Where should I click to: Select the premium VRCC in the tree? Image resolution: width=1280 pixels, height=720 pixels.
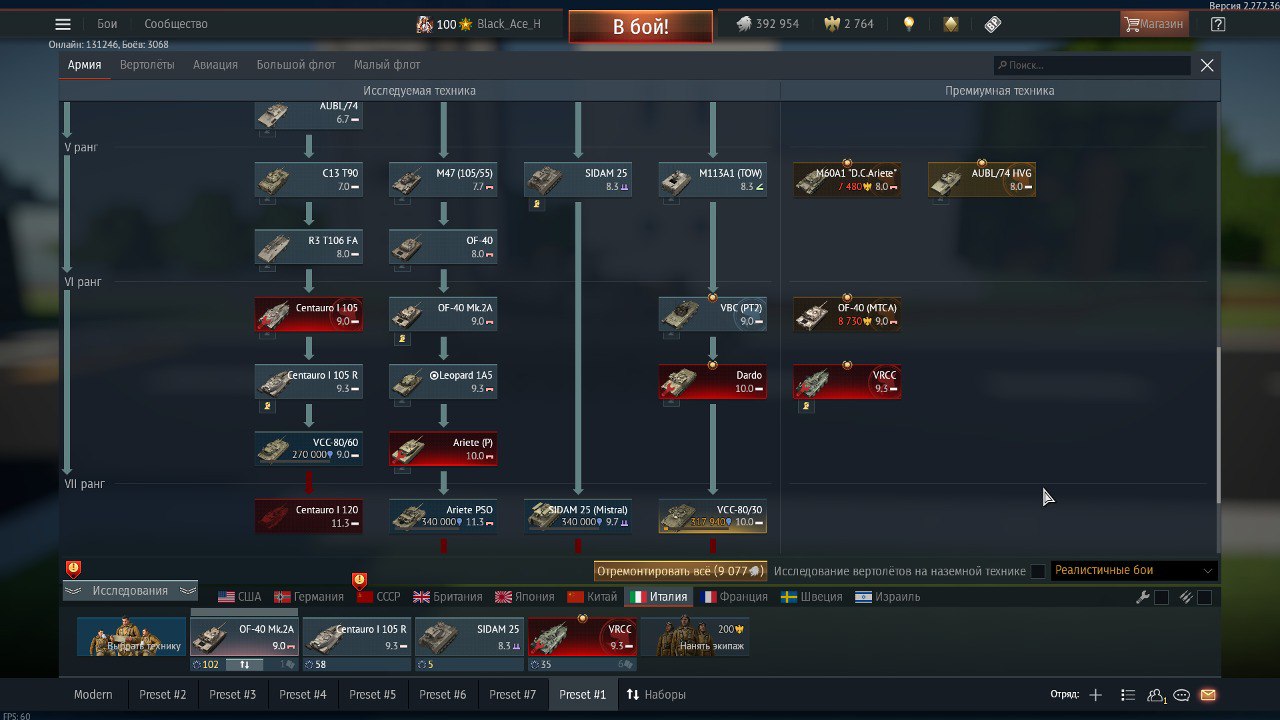tap(847, 382)
